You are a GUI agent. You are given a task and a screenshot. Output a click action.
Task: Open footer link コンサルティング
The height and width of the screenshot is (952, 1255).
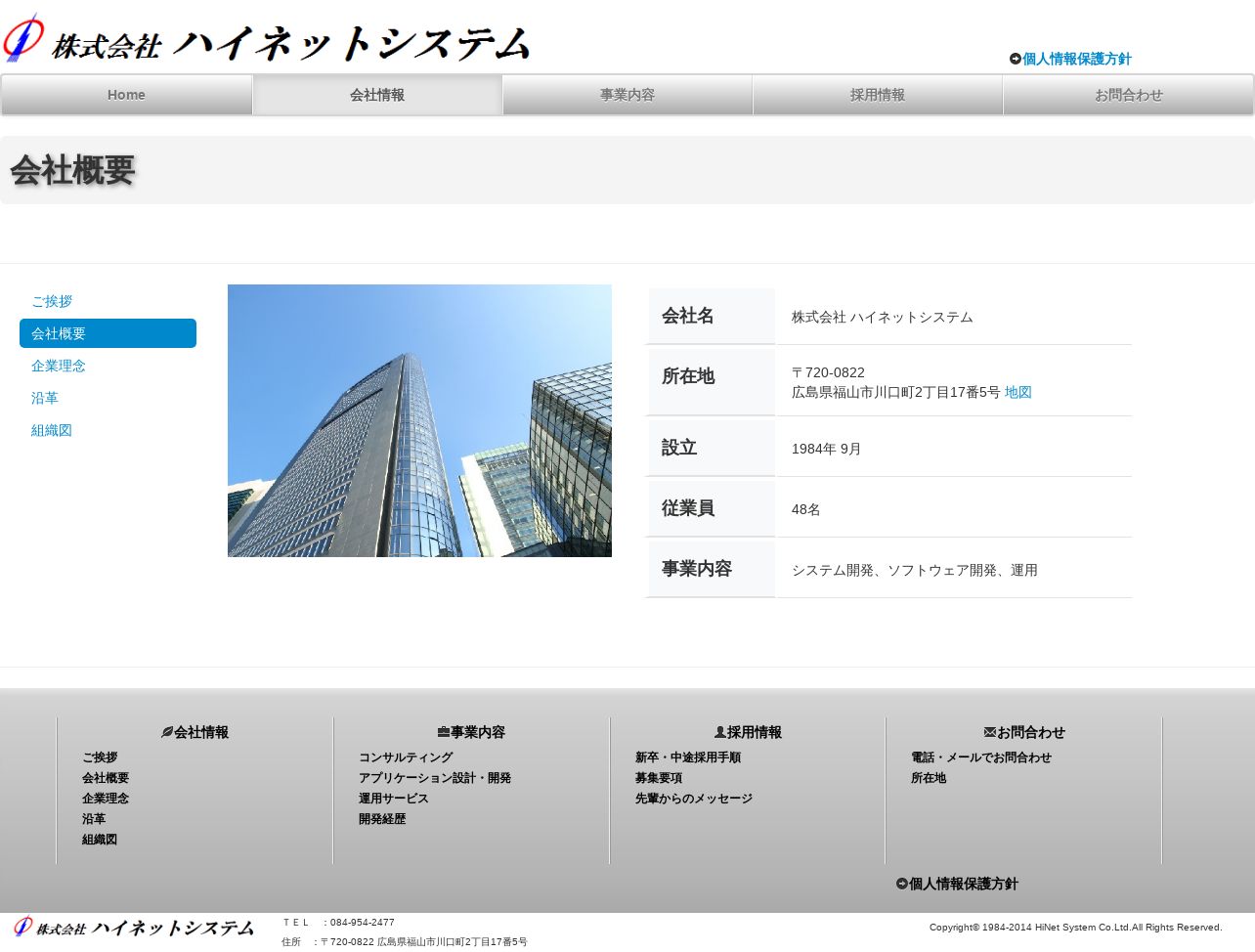406,757
